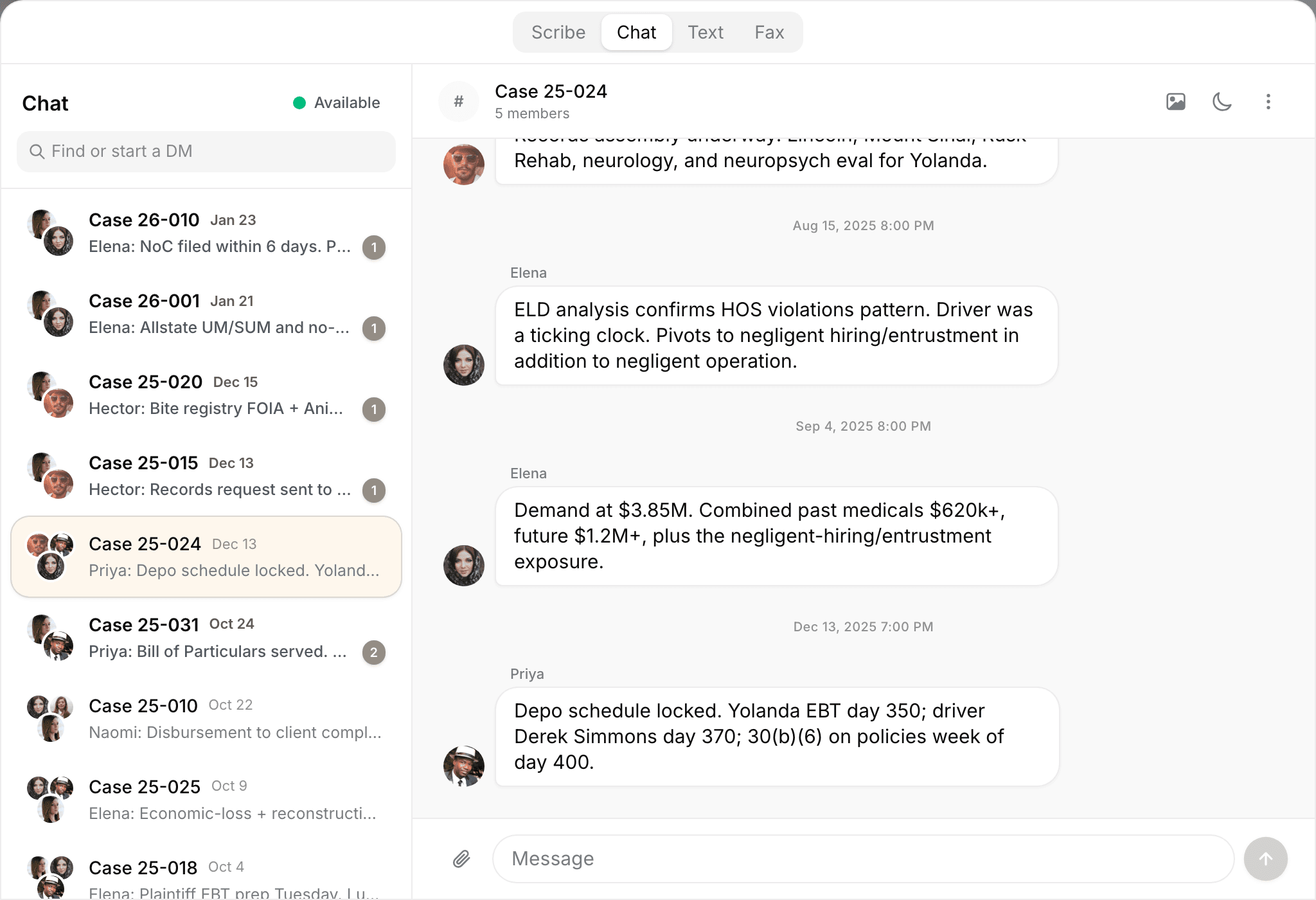Click the Dec 13, 2025 7:00 PM timestamp
This screenshot has width=1316, height=900.
(x=863, y=627)
